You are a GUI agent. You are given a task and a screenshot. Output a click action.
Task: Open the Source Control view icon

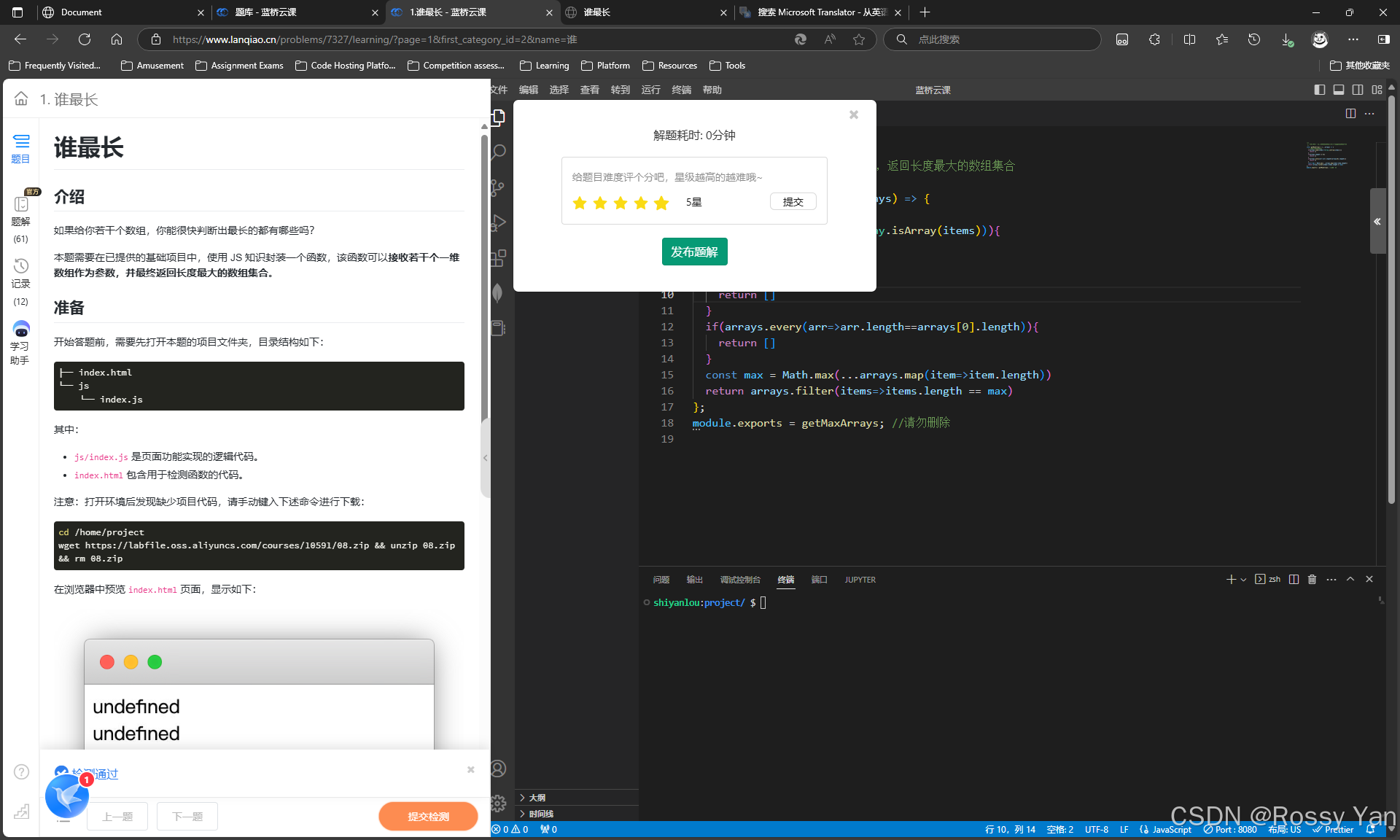tap(499, 187)
